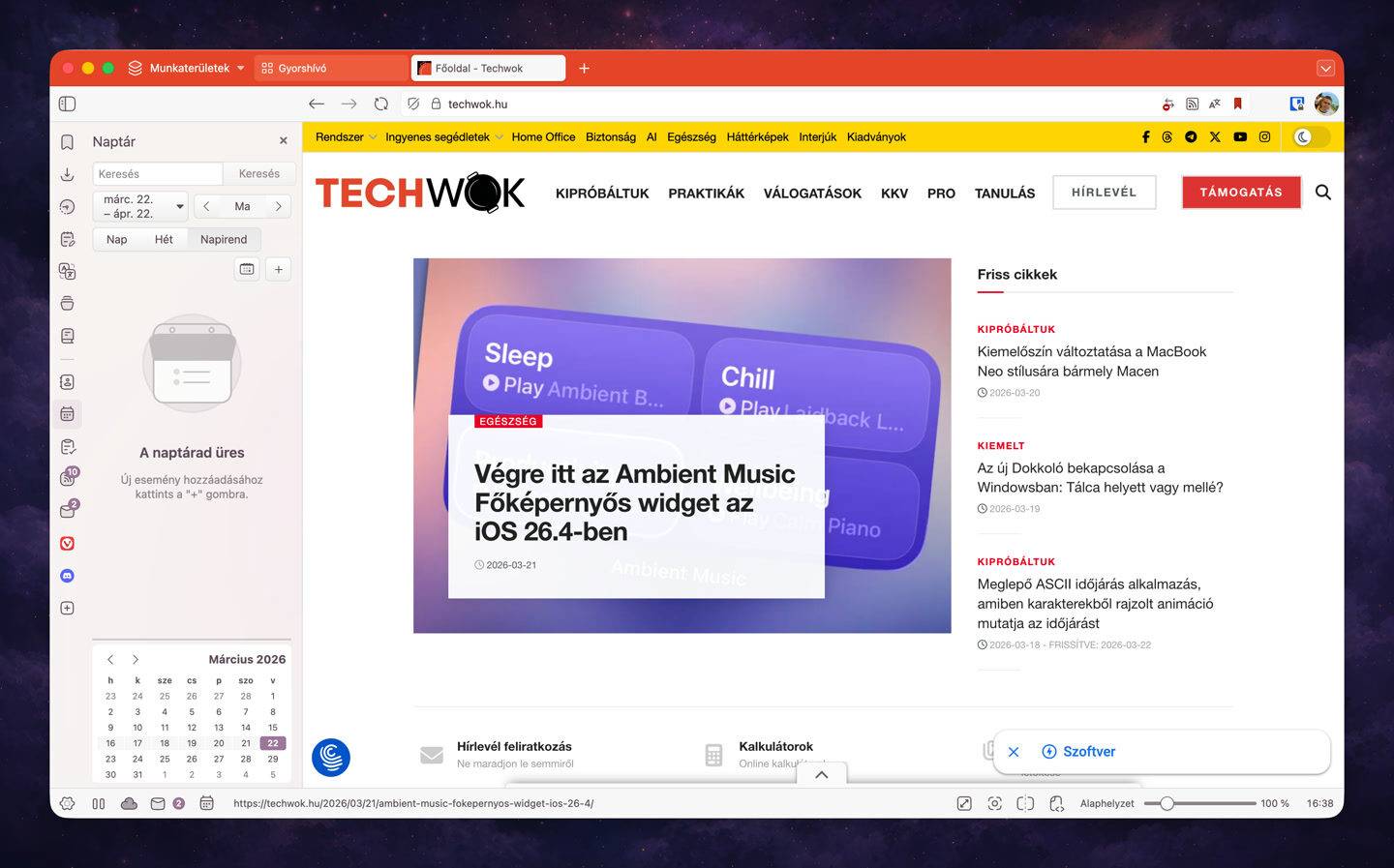Screen dimensions: 1394x868
Task: Open a new tab
Action: tap(584, 68)
